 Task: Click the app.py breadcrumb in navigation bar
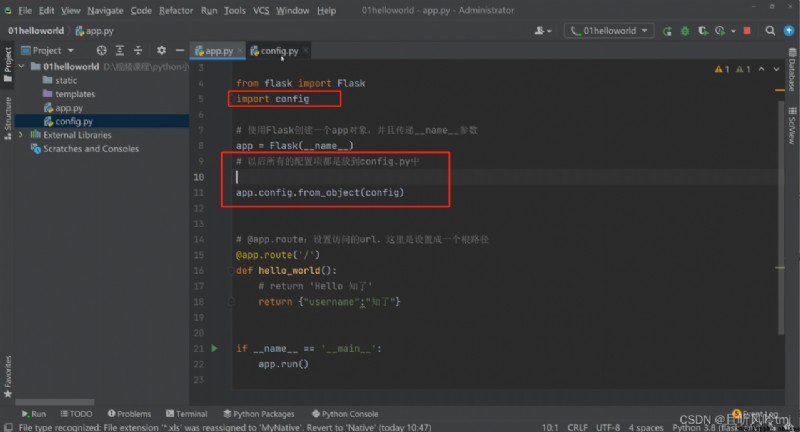click(95, 31)
